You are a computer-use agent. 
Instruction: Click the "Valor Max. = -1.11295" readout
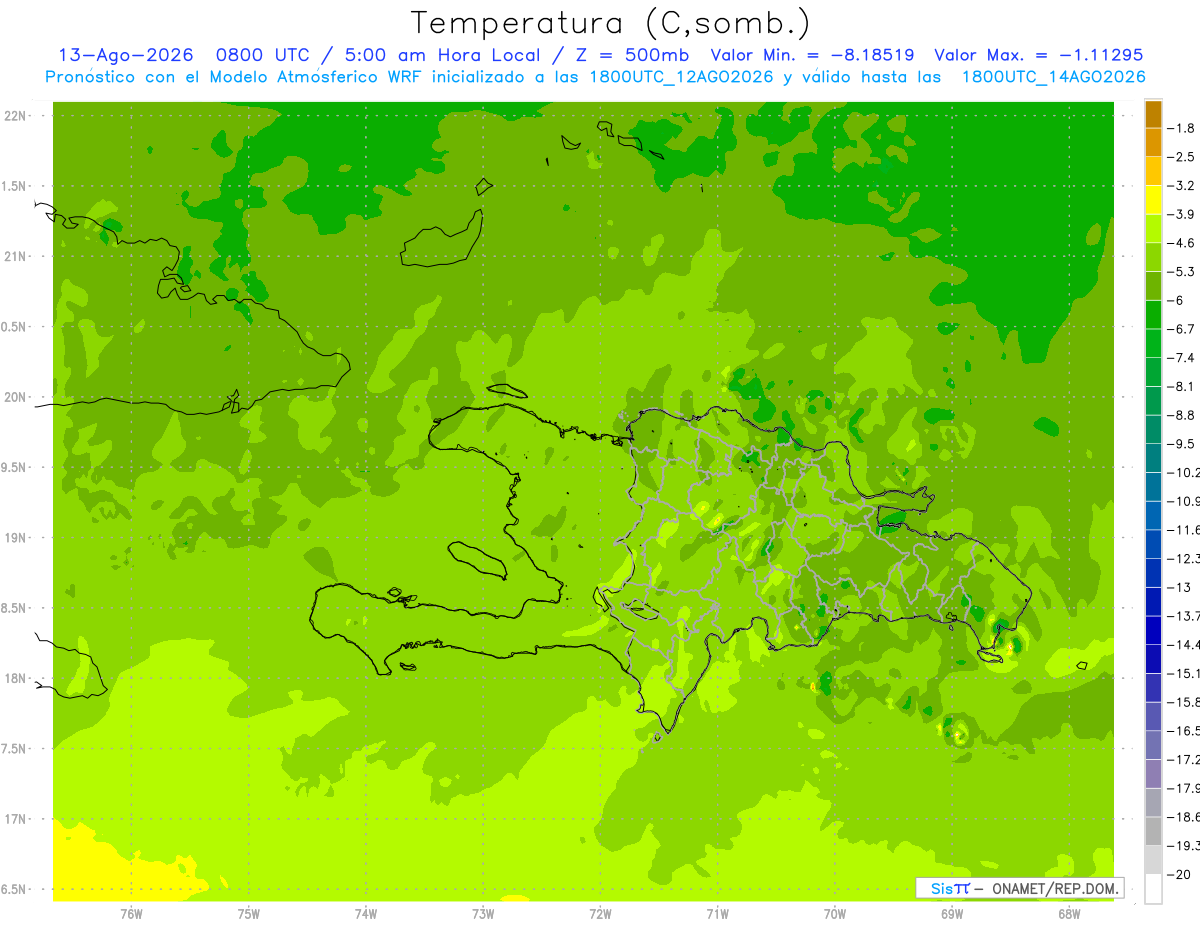click(x=1038, y=55)
